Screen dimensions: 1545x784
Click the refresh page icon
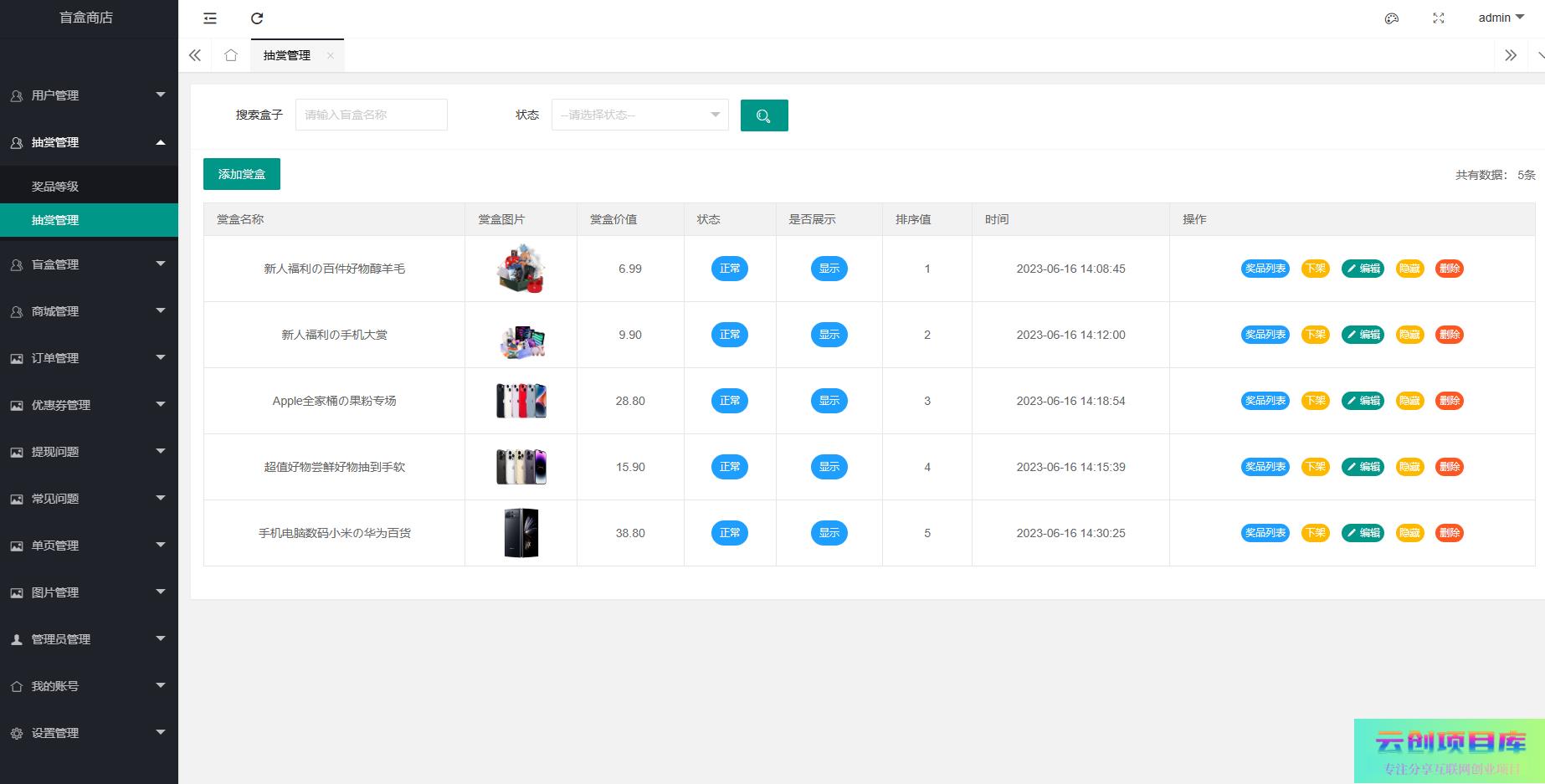pyautogui.click(x=257, y=18)
